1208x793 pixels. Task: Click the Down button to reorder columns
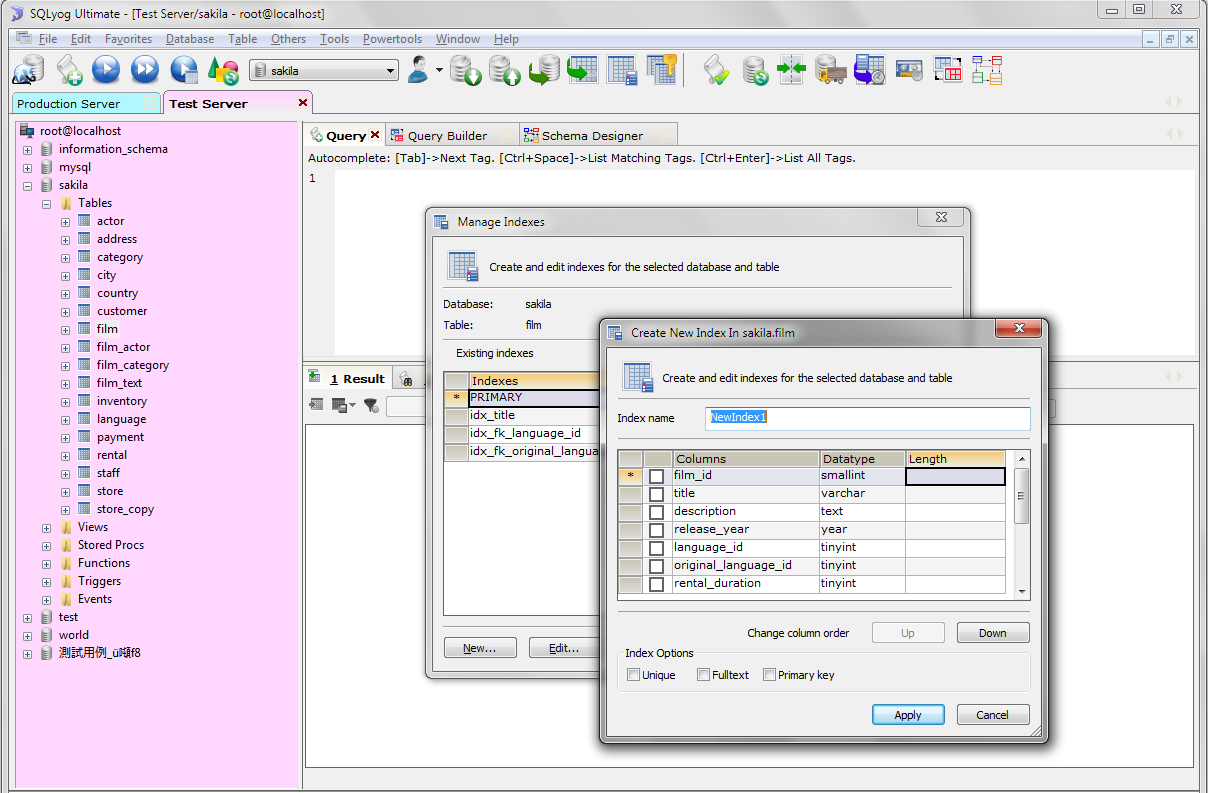[x=992, y=633]
